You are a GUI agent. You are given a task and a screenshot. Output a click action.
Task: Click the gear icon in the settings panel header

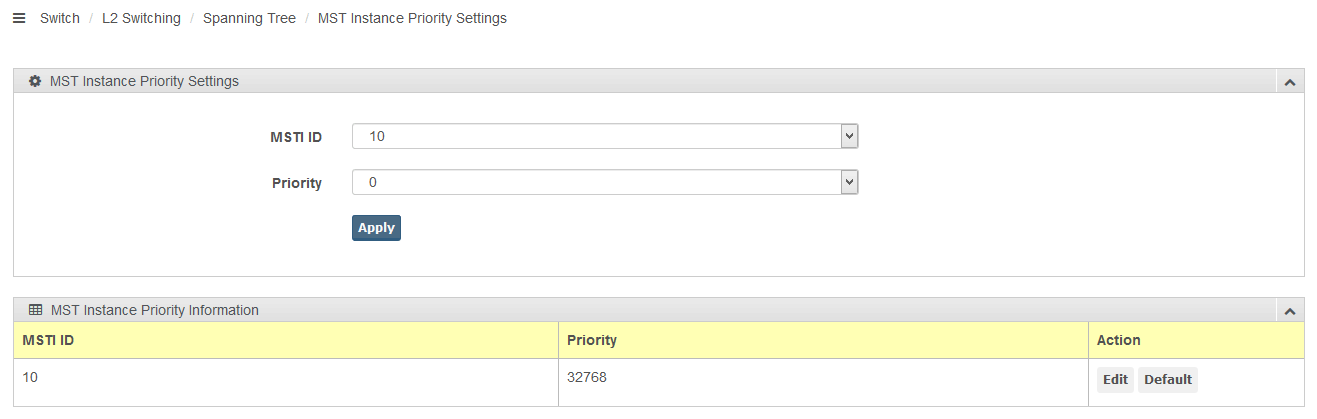pos(35,81)
